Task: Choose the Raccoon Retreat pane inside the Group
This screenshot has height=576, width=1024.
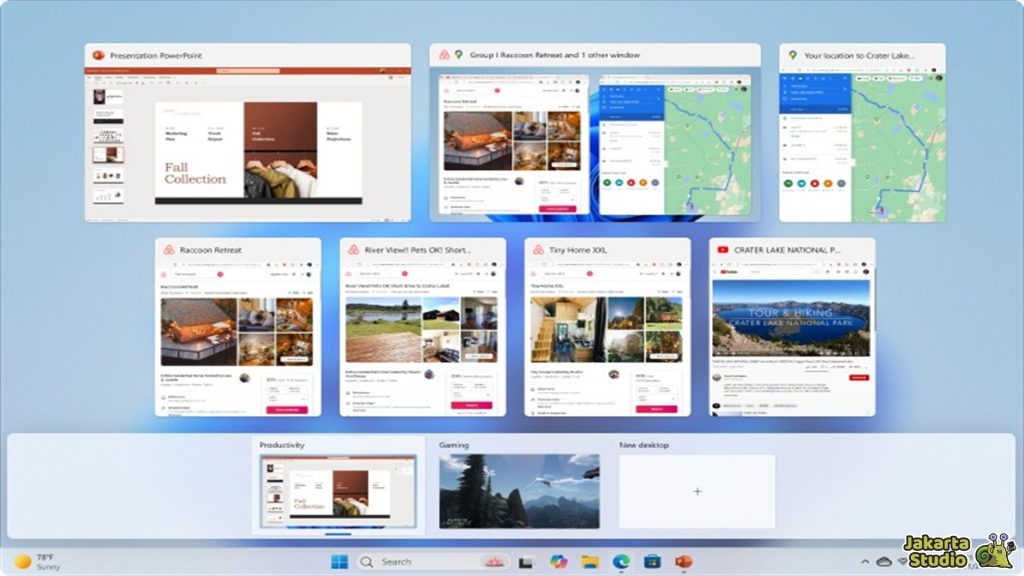Action: coord(514,144)
